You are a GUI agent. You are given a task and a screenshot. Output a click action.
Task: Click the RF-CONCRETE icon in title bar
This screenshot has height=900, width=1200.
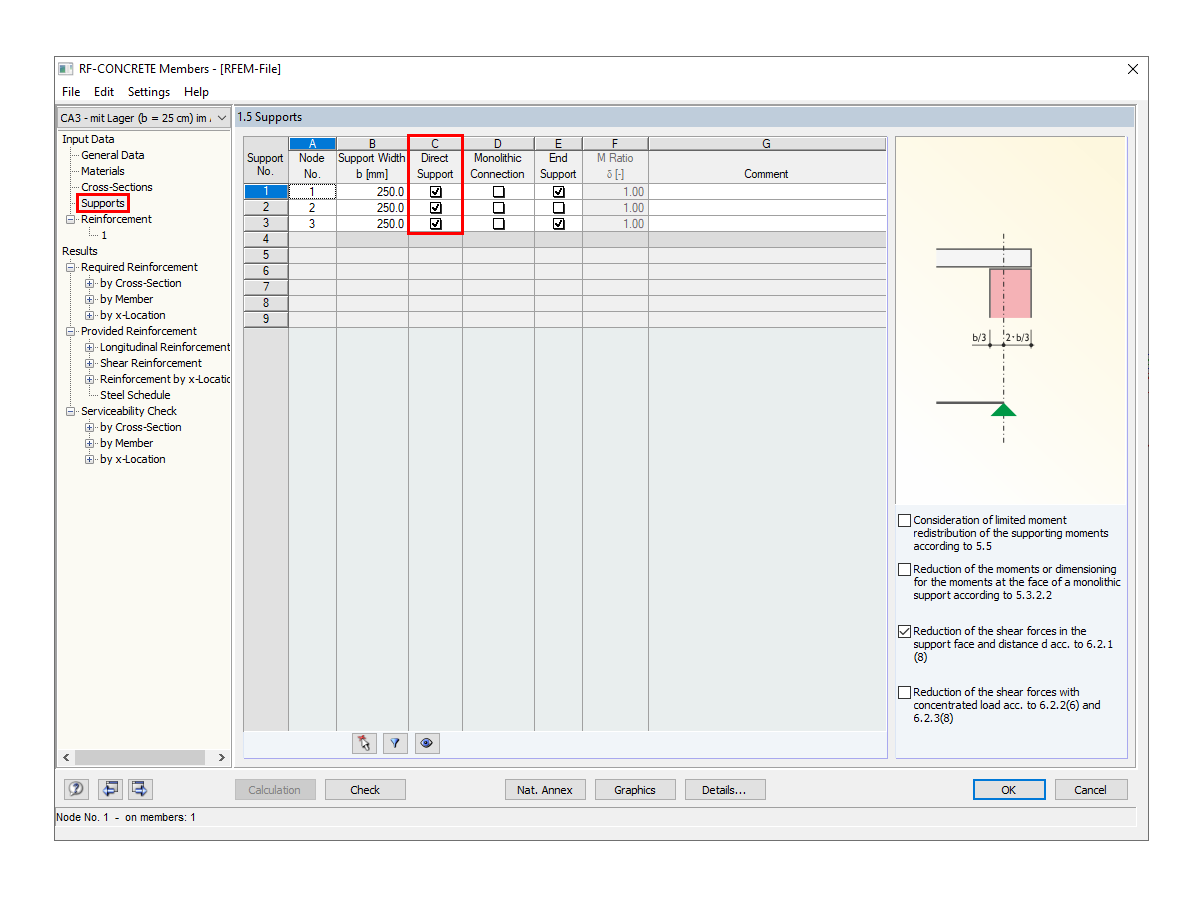tap(65, 69)
